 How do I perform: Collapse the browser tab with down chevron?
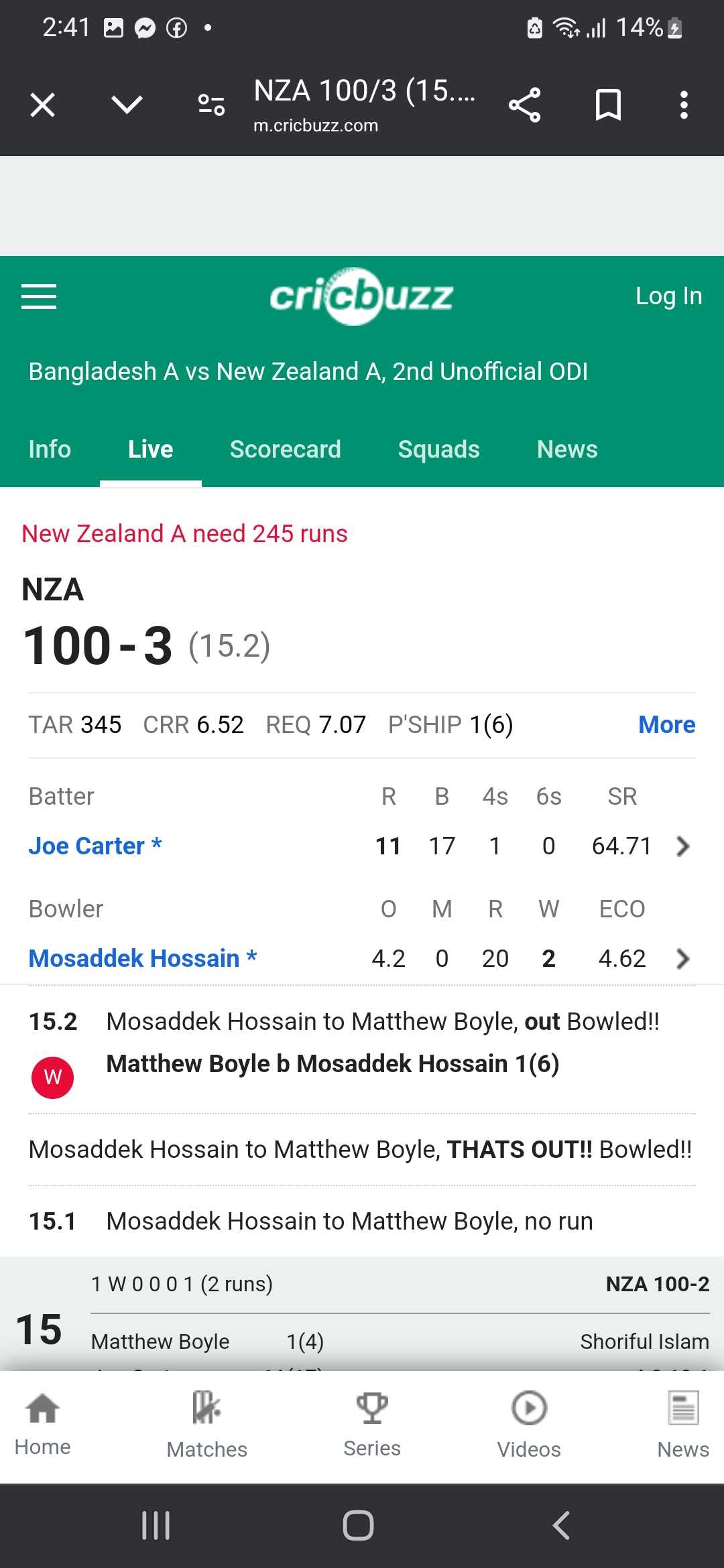(127, 105)
